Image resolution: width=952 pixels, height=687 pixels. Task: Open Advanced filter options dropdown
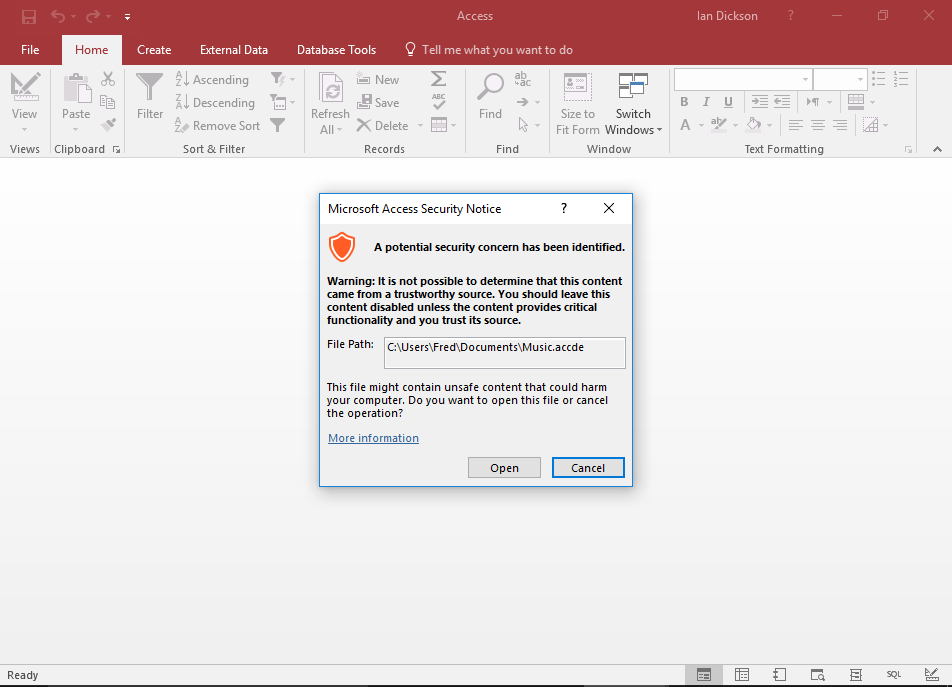click(282, 102)
